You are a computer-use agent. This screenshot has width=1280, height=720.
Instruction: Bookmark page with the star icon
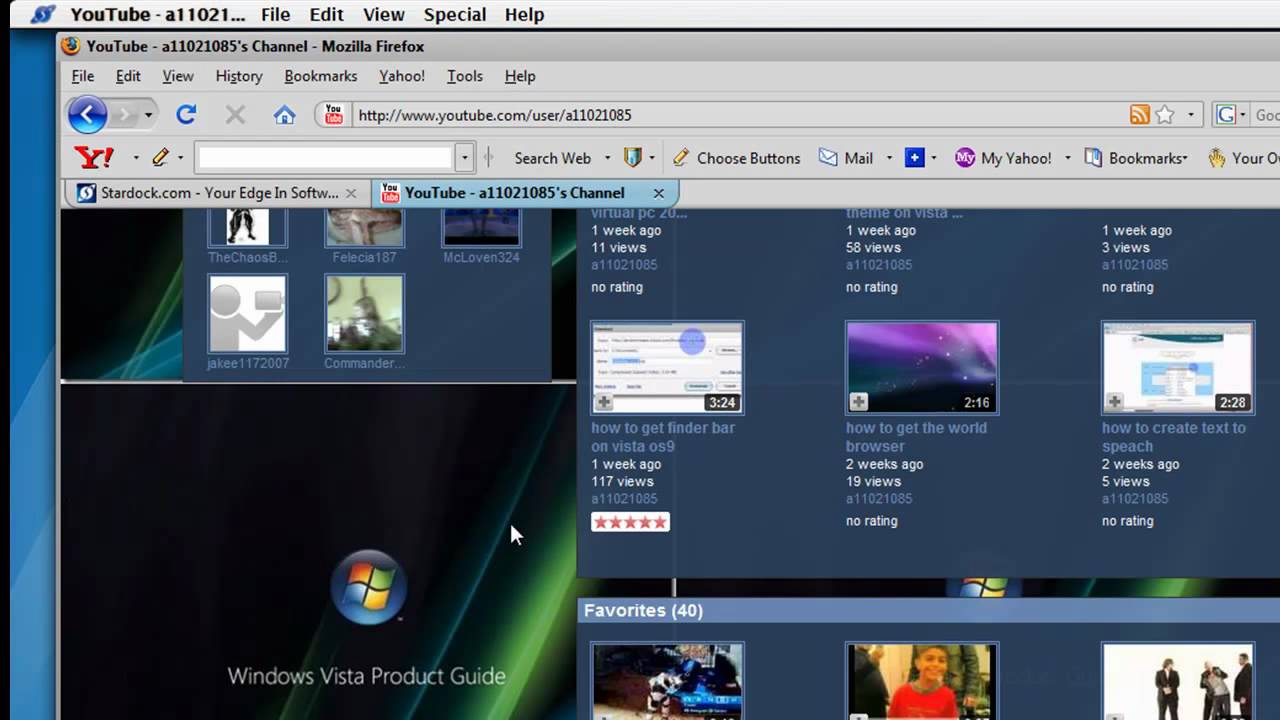point(1165,115)
